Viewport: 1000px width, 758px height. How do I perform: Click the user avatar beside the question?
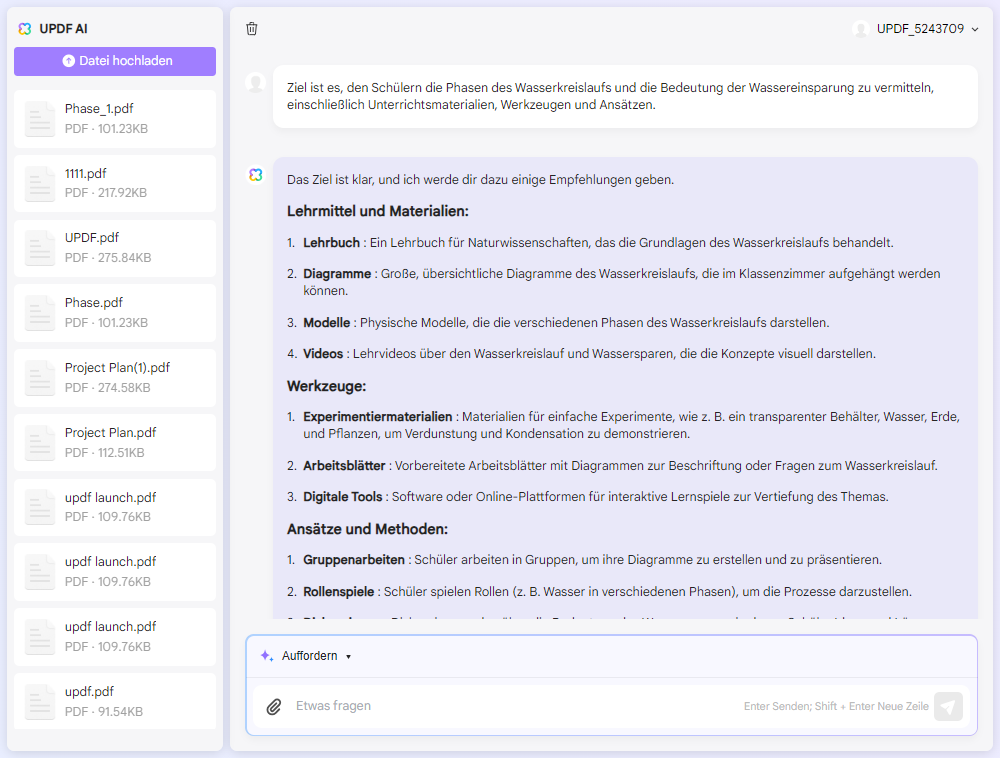[256, 83]
